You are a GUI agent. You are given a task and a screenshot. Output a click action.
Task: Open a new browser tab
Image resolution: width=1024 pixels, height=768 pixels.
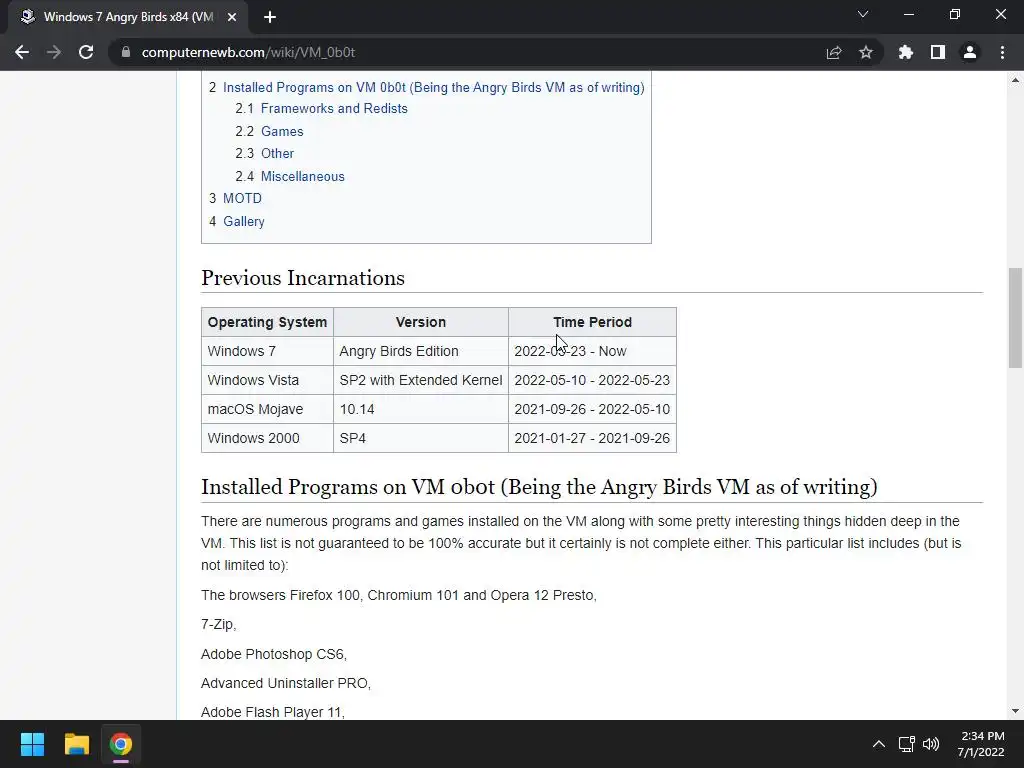click(x=270, y=18)
